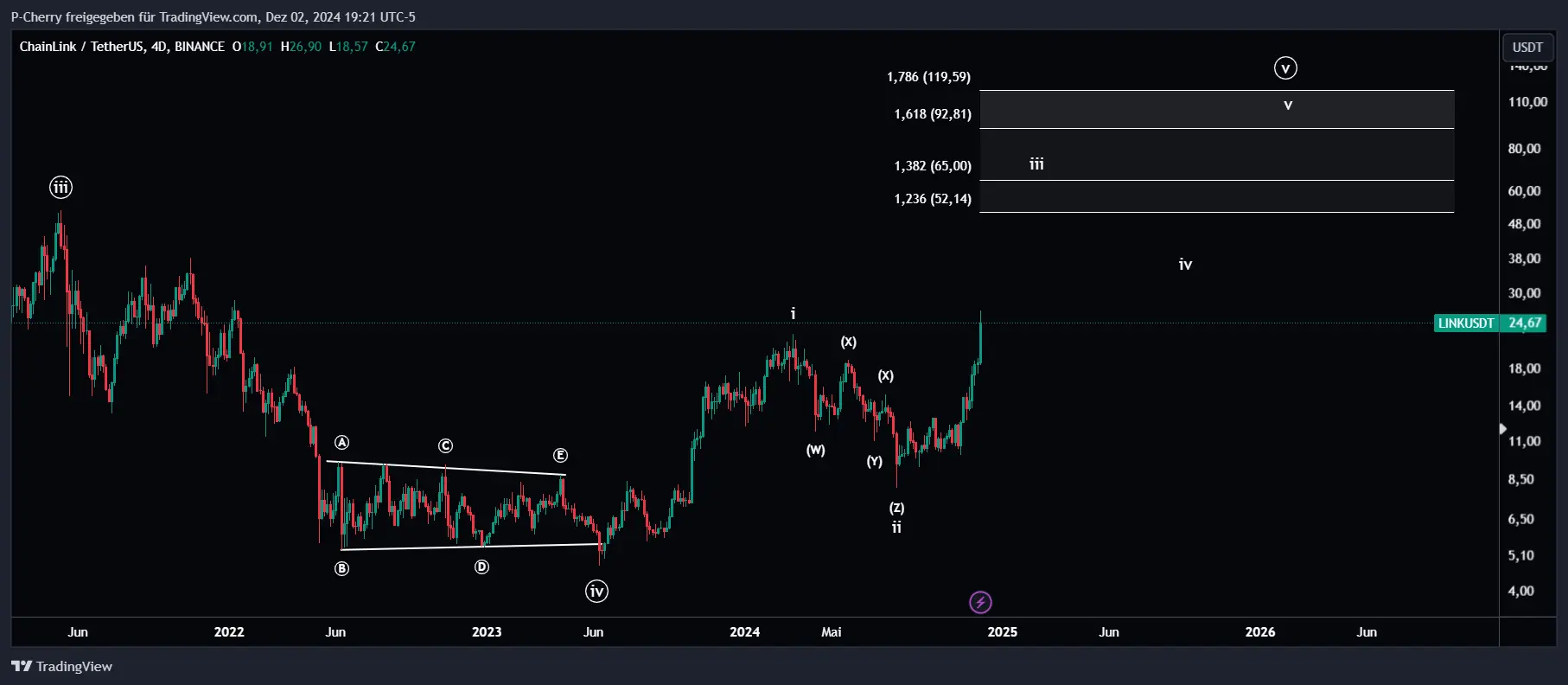Select the LINKUSDT price tag

coord(1466,323)
